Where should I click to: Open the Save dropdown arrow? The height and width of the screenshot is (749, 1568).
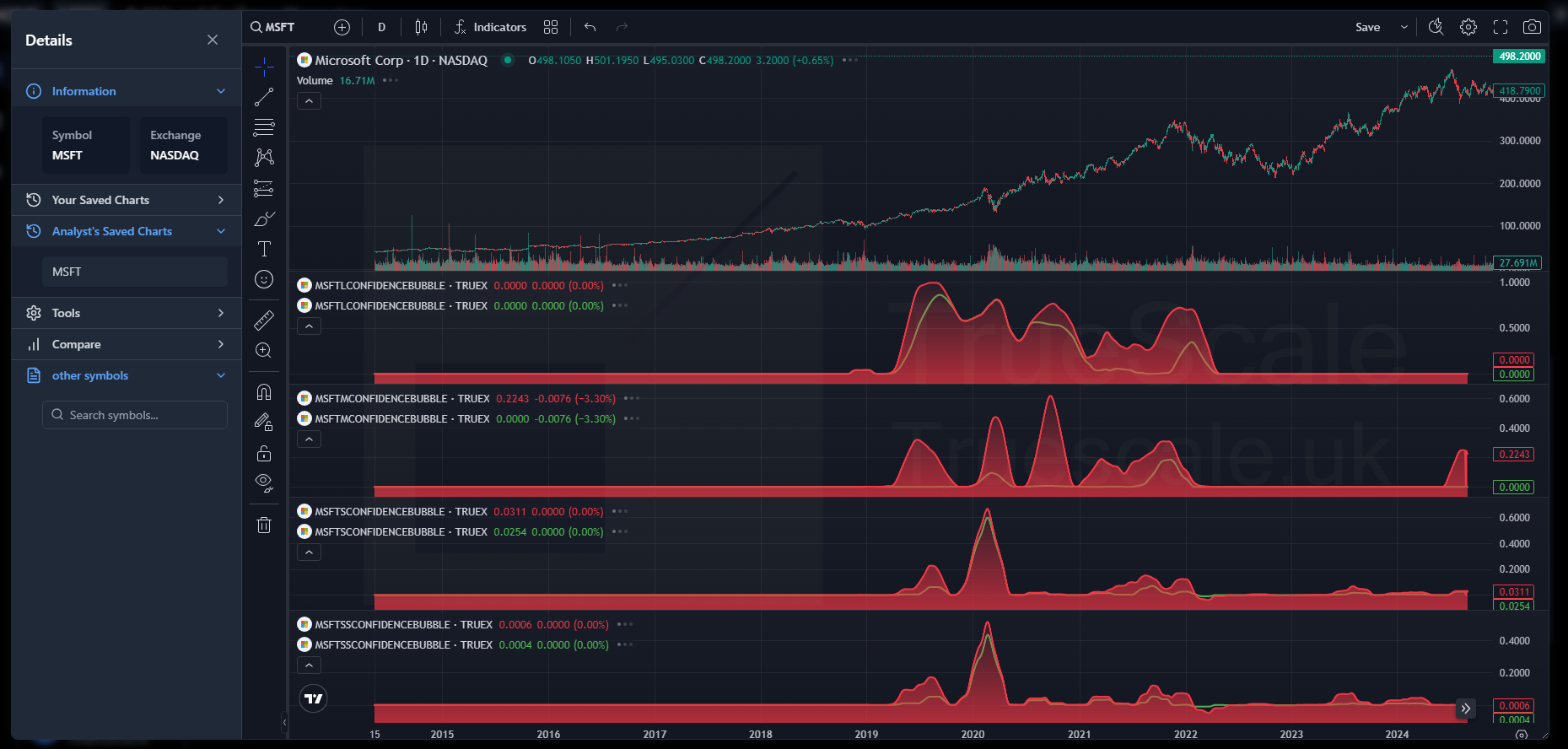point(1404,27)
